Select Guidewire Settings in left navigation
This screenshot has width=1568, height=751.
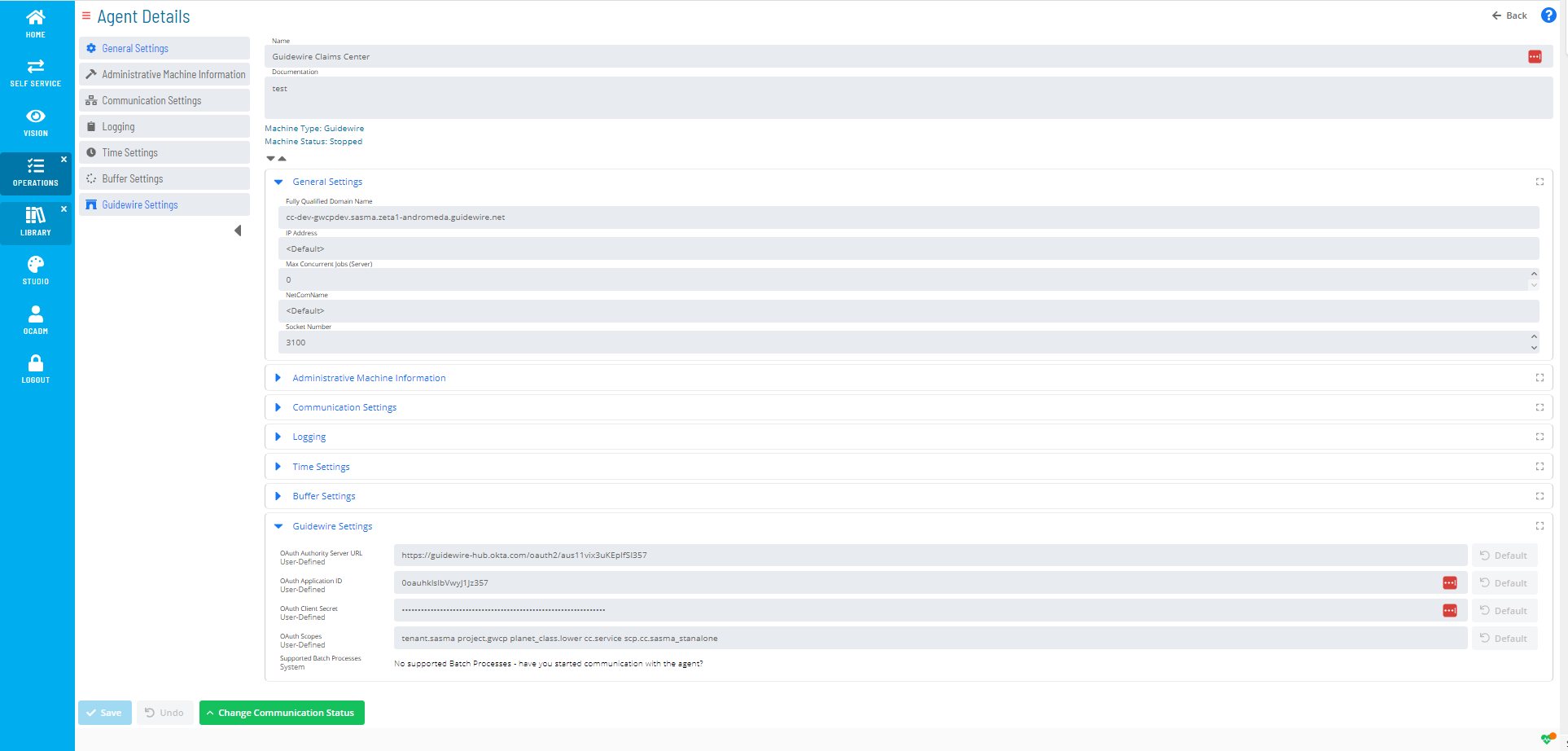164,204
